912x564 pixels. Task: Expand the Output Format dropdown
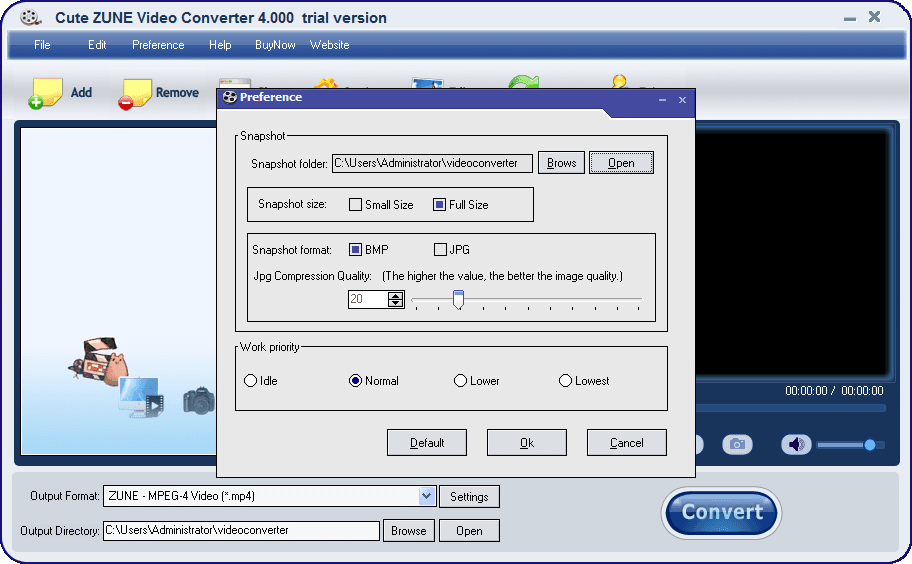[x=427, y=496]
